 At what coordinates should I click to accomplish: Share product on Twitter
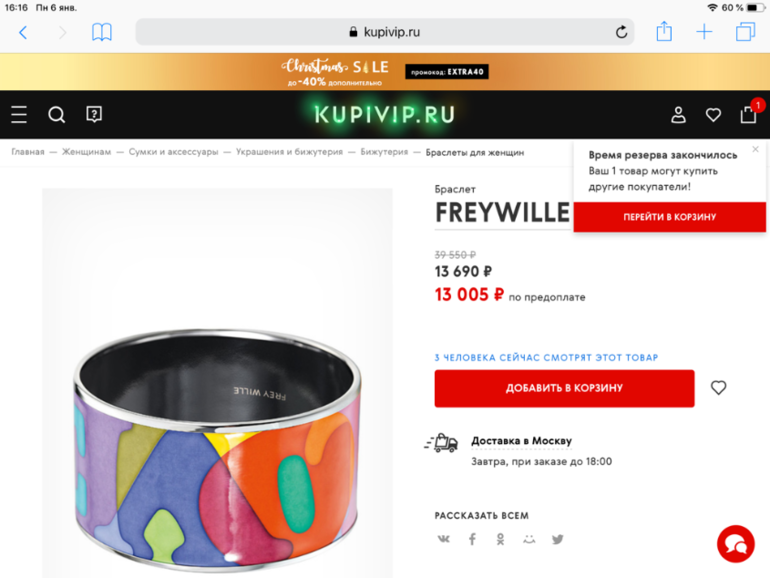pyautogui.click(x=558, y=540)
